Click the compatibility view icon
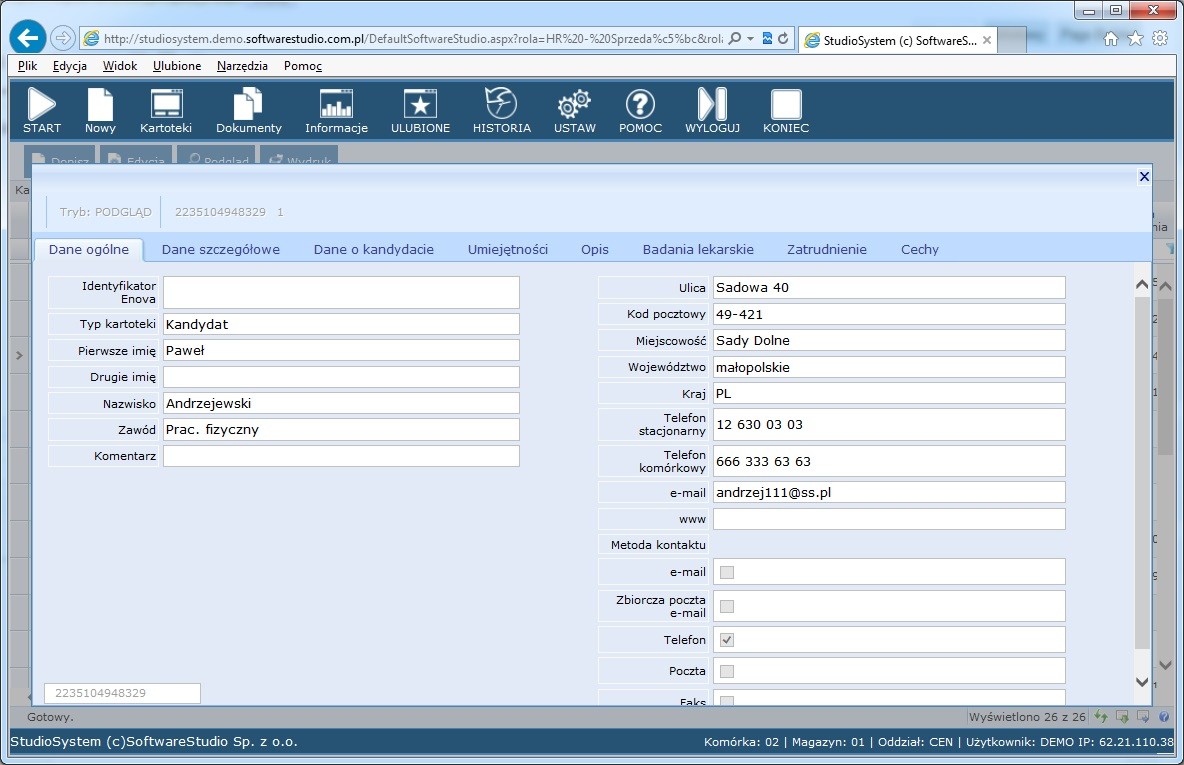The image size is (1184, 765). 767,39
